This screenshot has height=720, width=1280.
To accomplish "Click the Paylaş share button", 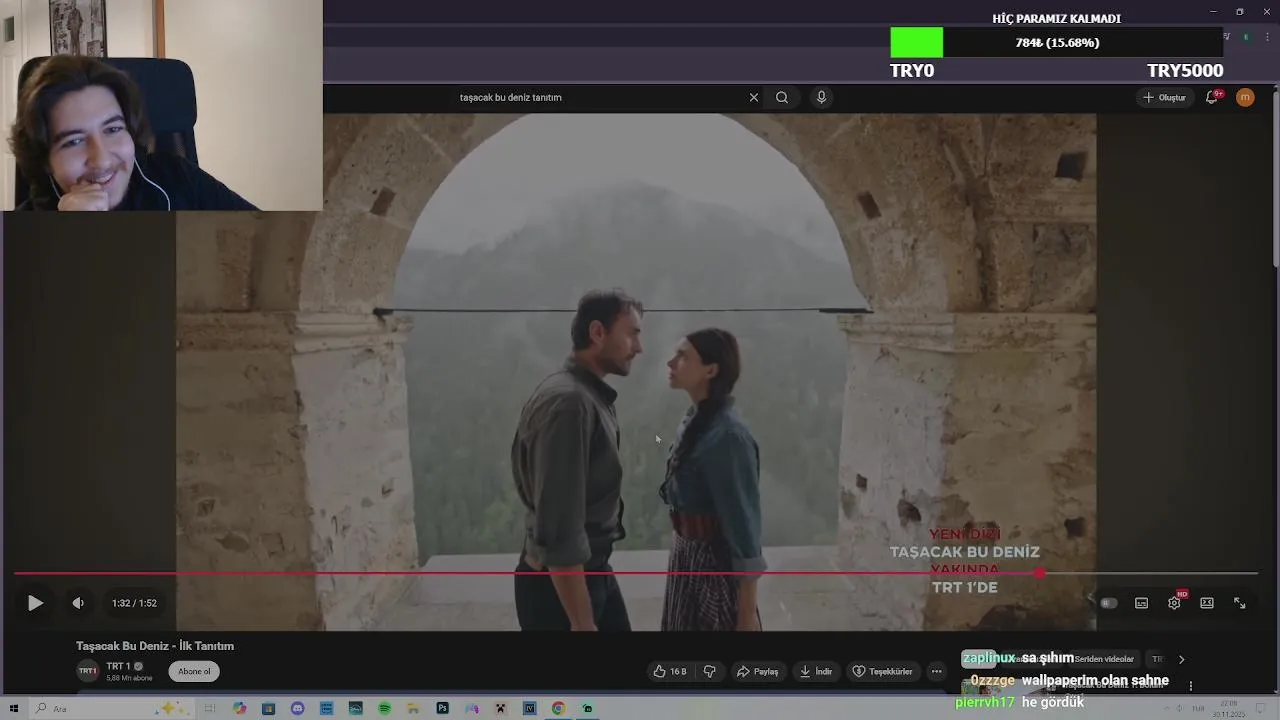I will click(x=757, y=671).
